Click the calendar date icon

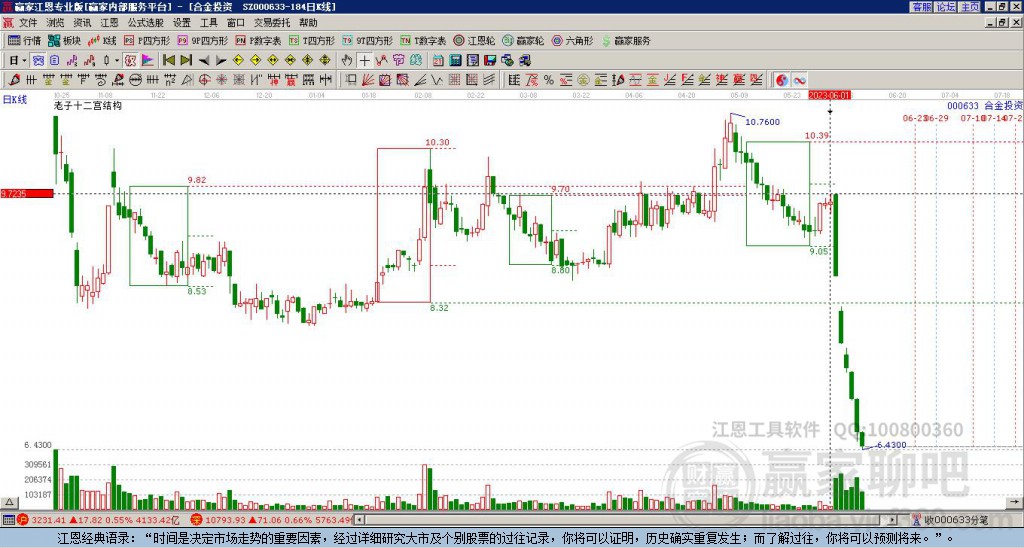click(438, 61)
